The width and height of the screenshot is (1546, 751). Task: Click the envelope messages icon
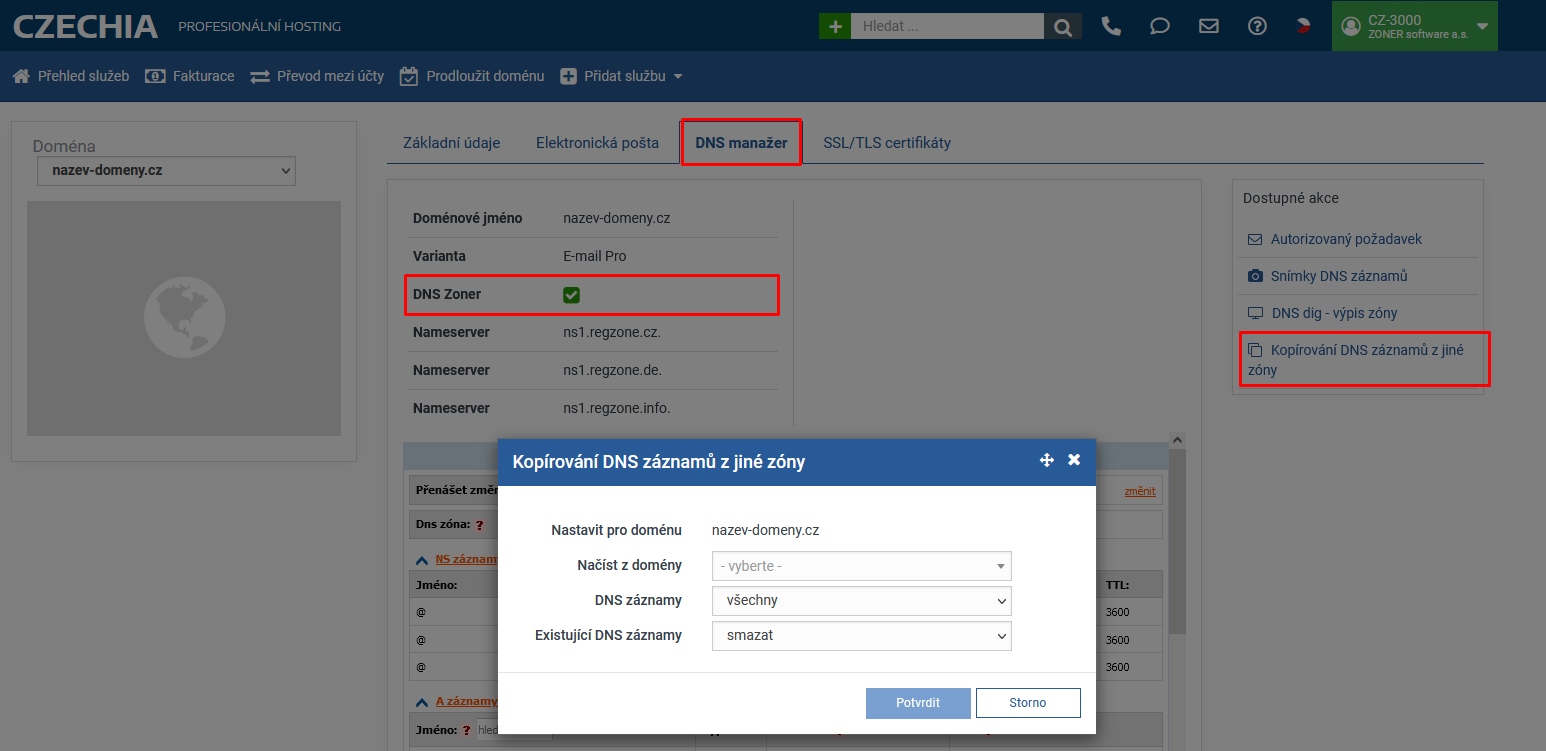pos(1209,26)
